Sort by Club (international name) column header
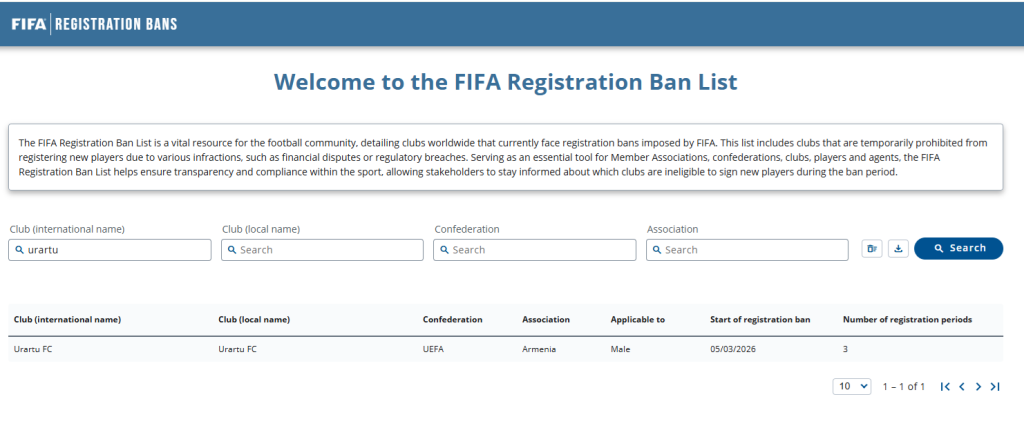This screenshot has width=1024, height=446. click(67, 320)
